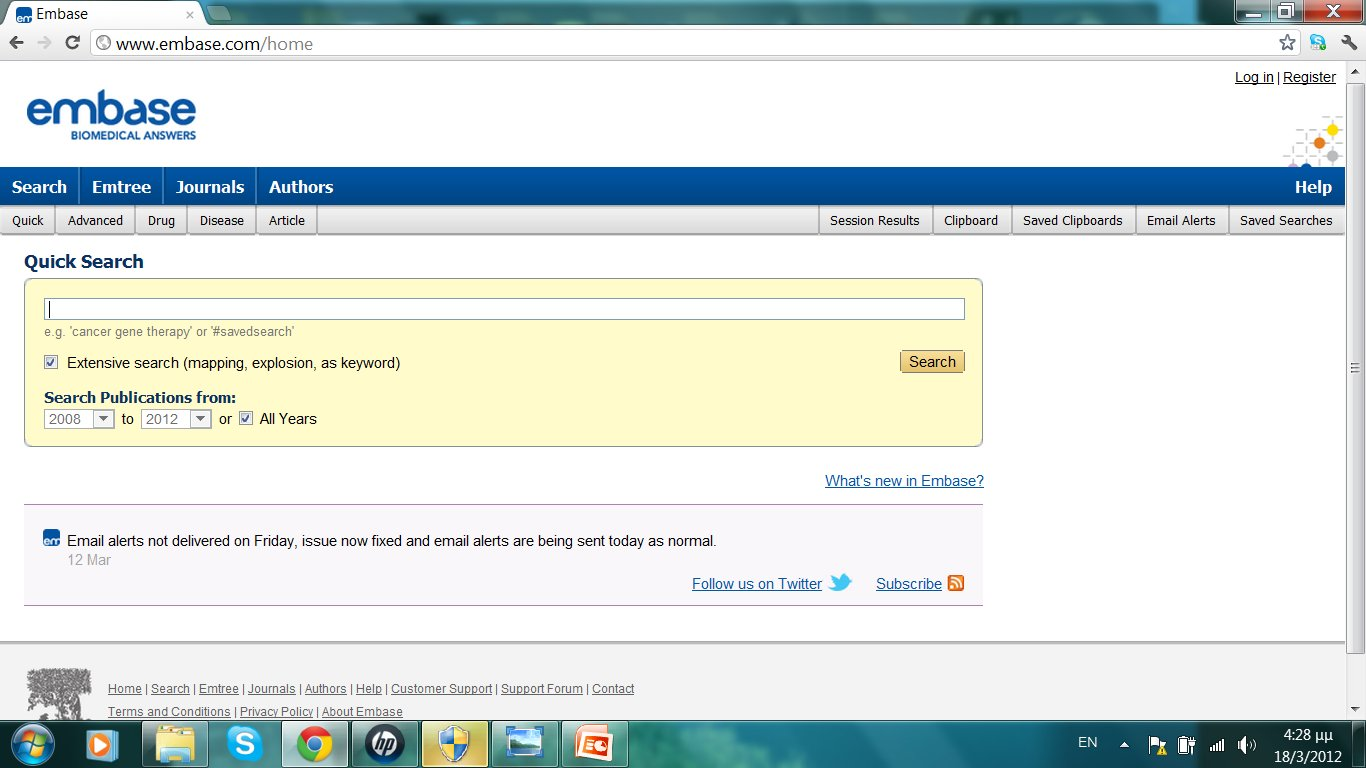The height and width of the screenshot is (768, 1366).
Task: Open the Authors main menu tab
Action: tap(301, 187)
